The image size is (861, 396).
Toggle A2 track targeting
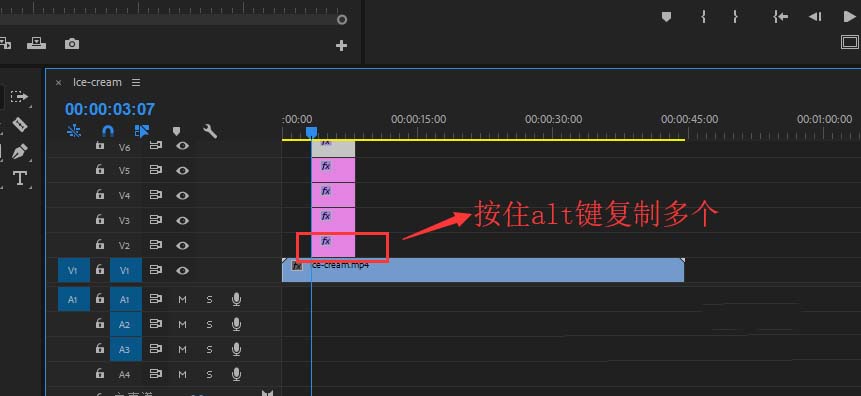point(125,325)
